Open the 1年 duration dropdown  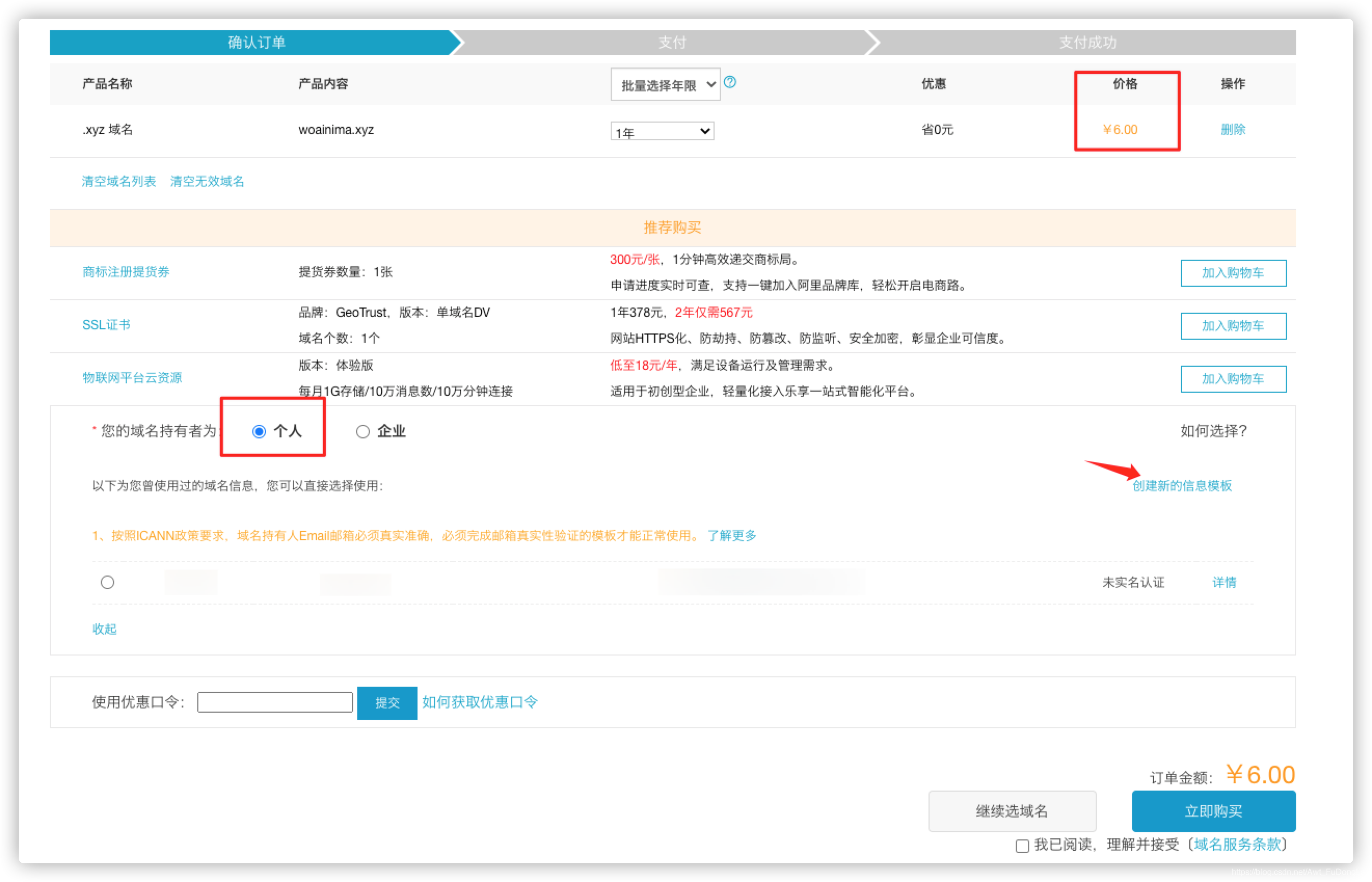tap(662, 132)
